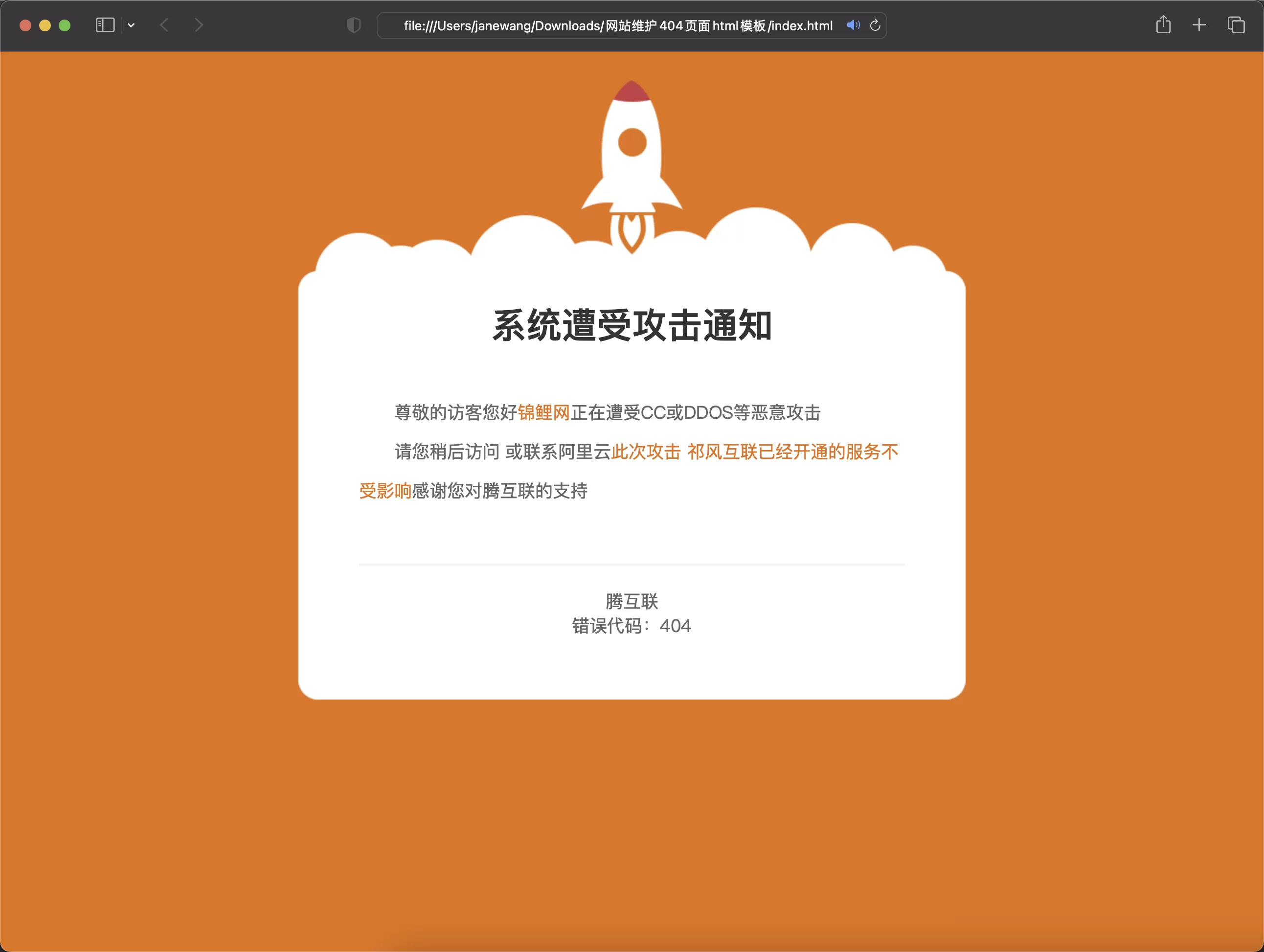Click the text 请您稍后访问 或联系阿里云
The image size is (1264, 952).
click(503, 452)
